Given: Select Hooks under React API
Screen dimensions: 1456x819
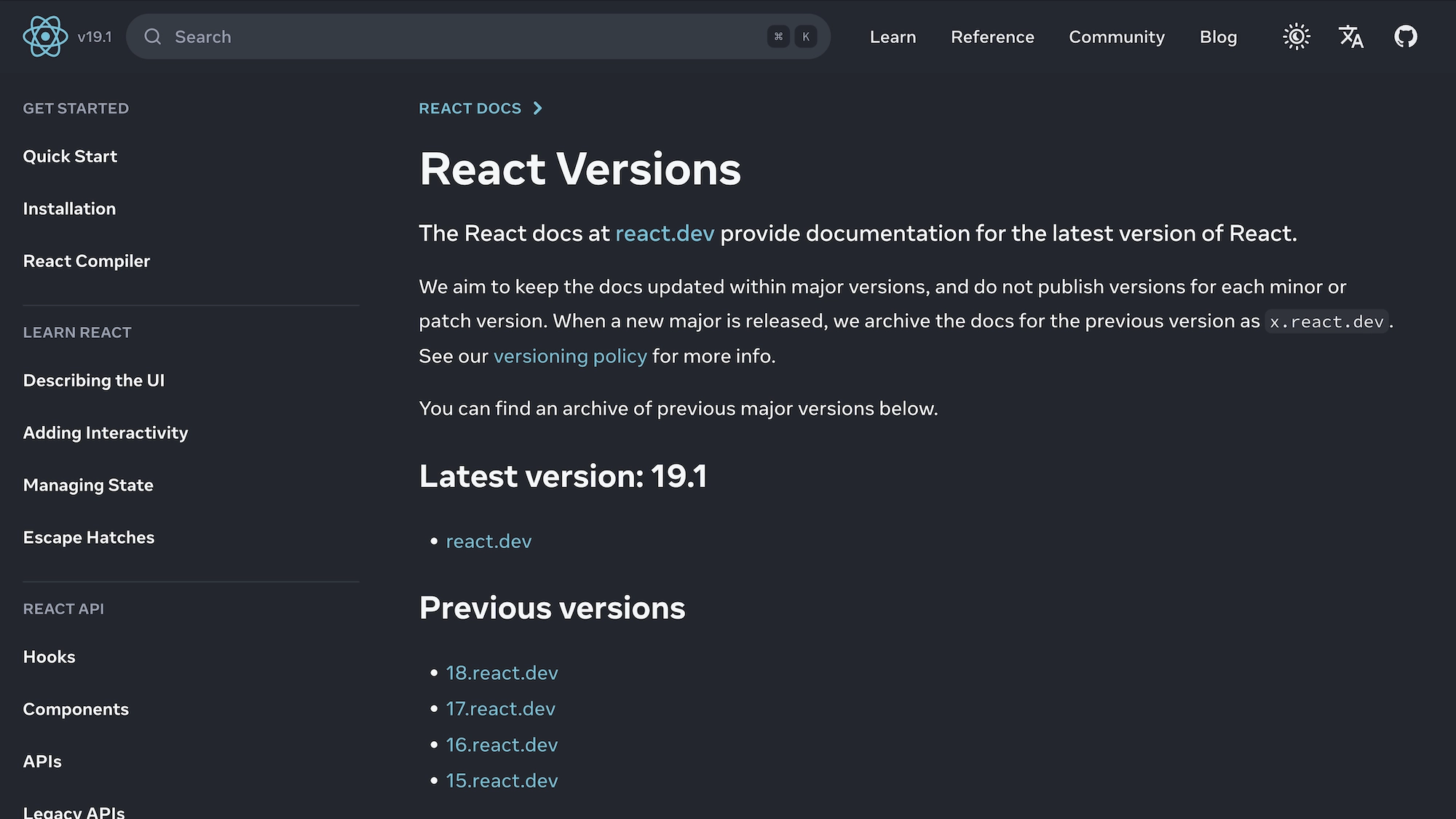Looking at the screenshot, I should pos(49,657).
